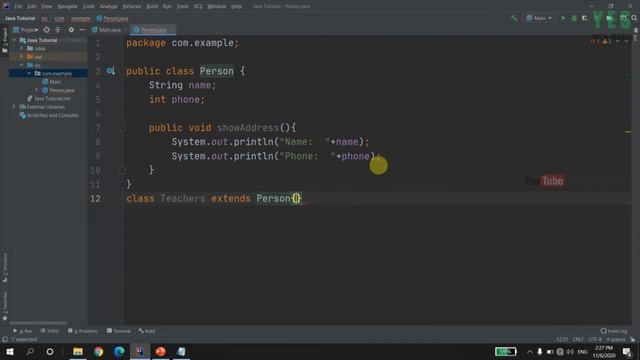Select the Main class in project tree
Screen dimensions: 640x360
tap(52, 82)
